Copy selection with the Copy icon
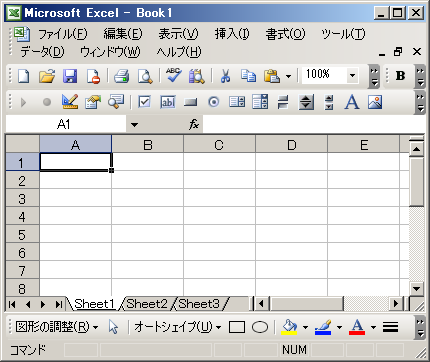The image size is (430, 362). (249, 76)
